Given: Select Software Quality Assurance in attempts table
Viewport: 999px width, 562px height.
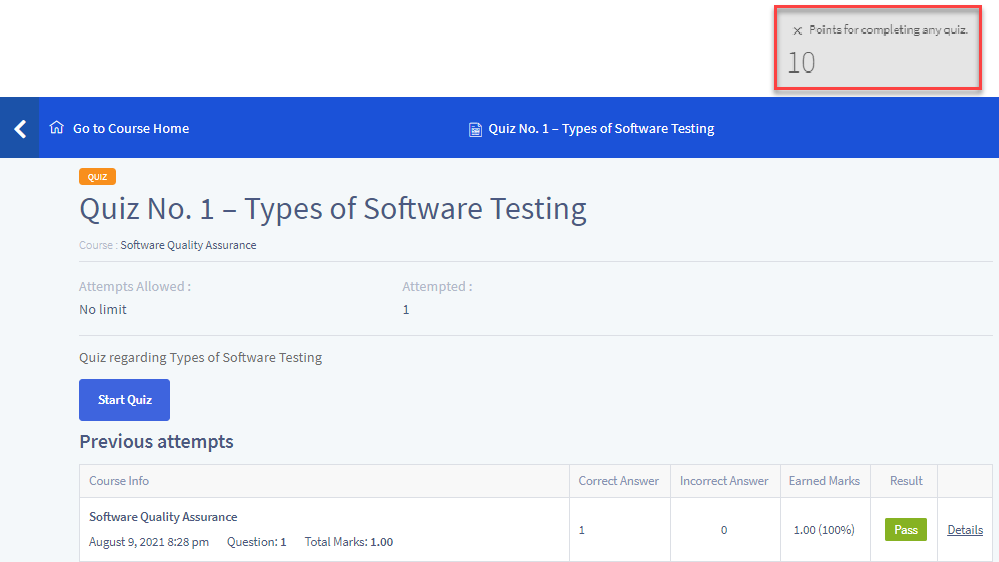Looking at the screenshot, I should click(163, 517).
